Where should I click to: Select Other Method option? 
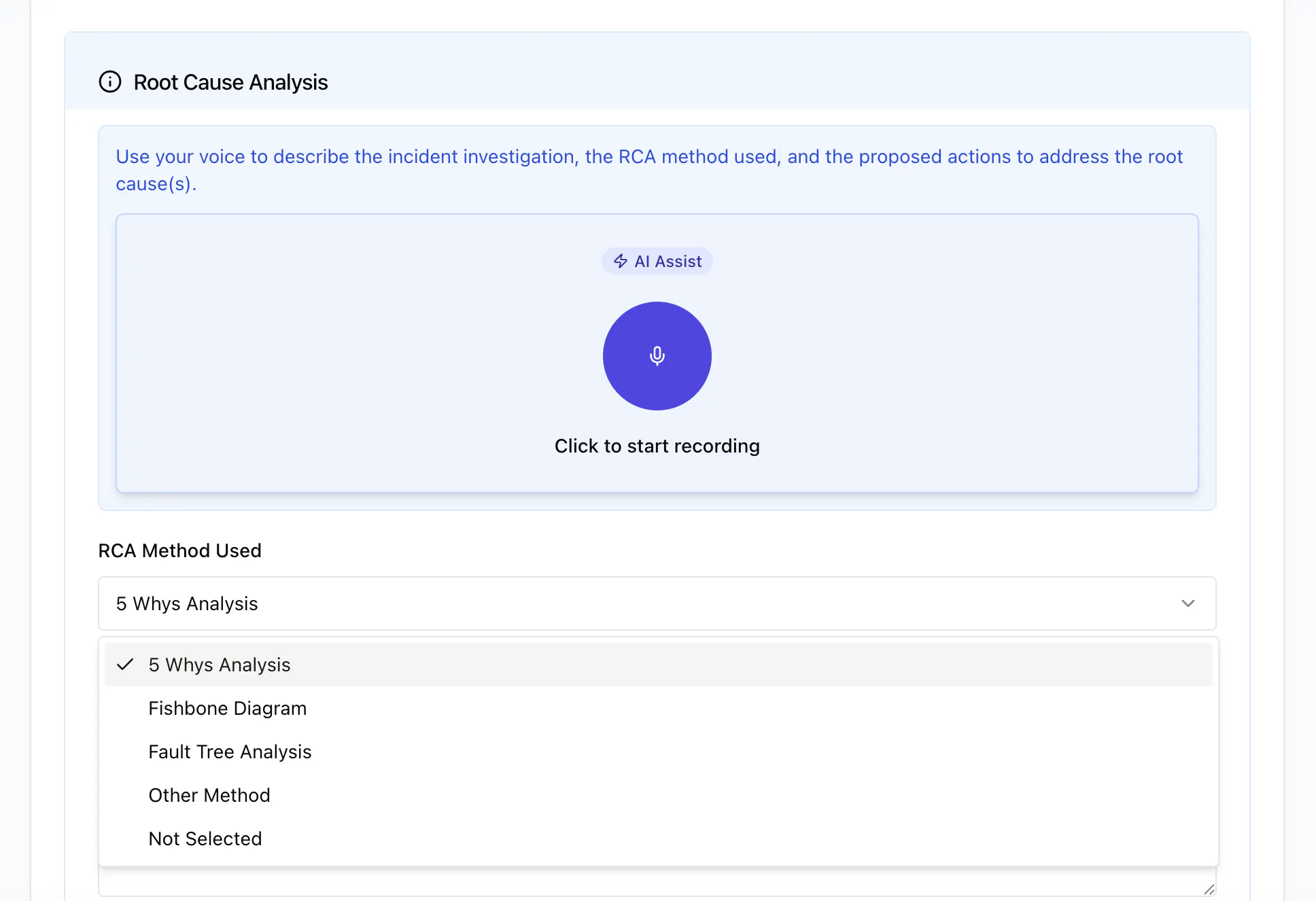coord(658,795)
